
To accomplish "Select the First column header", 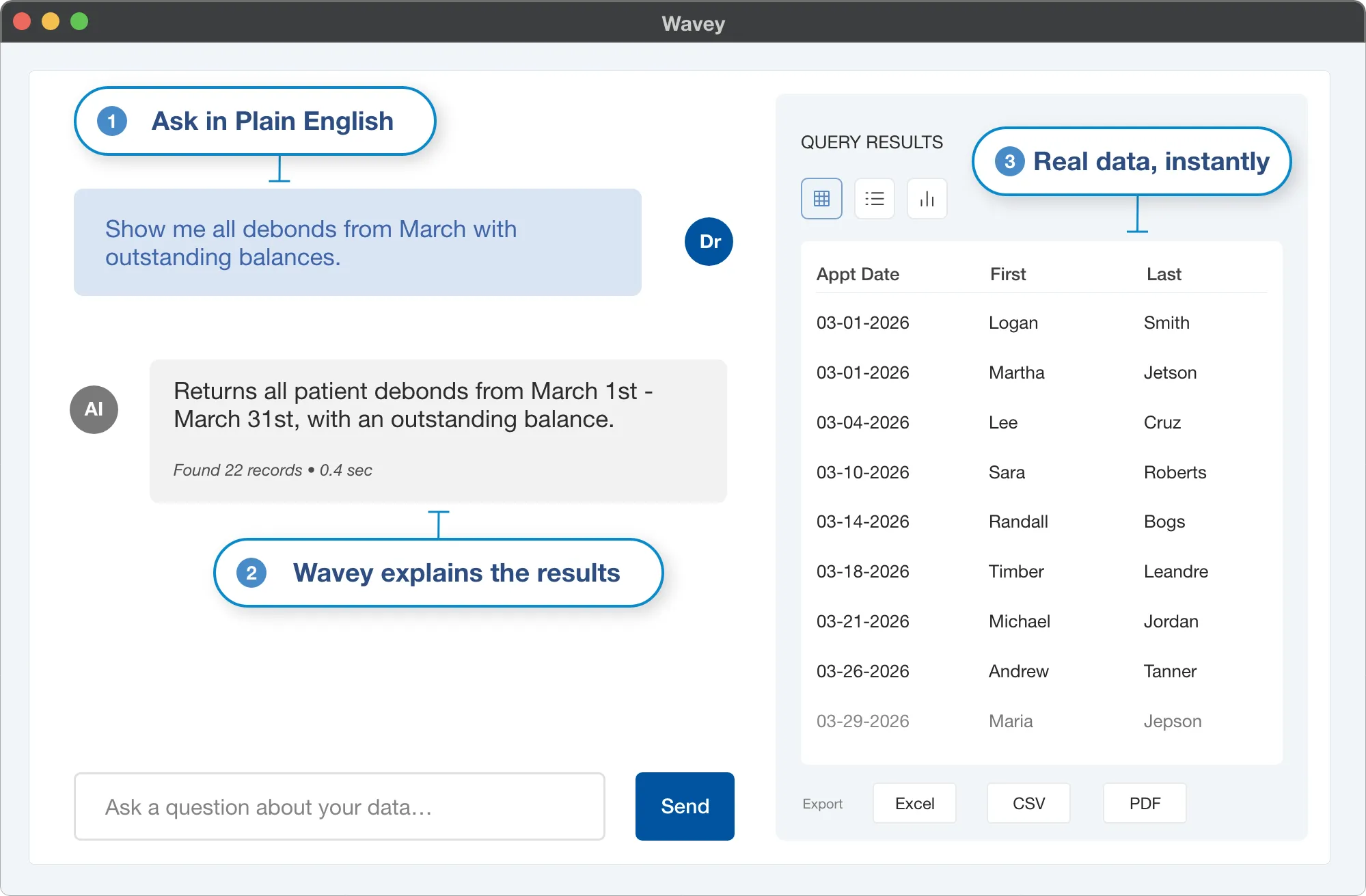I will pos(1008,274).
